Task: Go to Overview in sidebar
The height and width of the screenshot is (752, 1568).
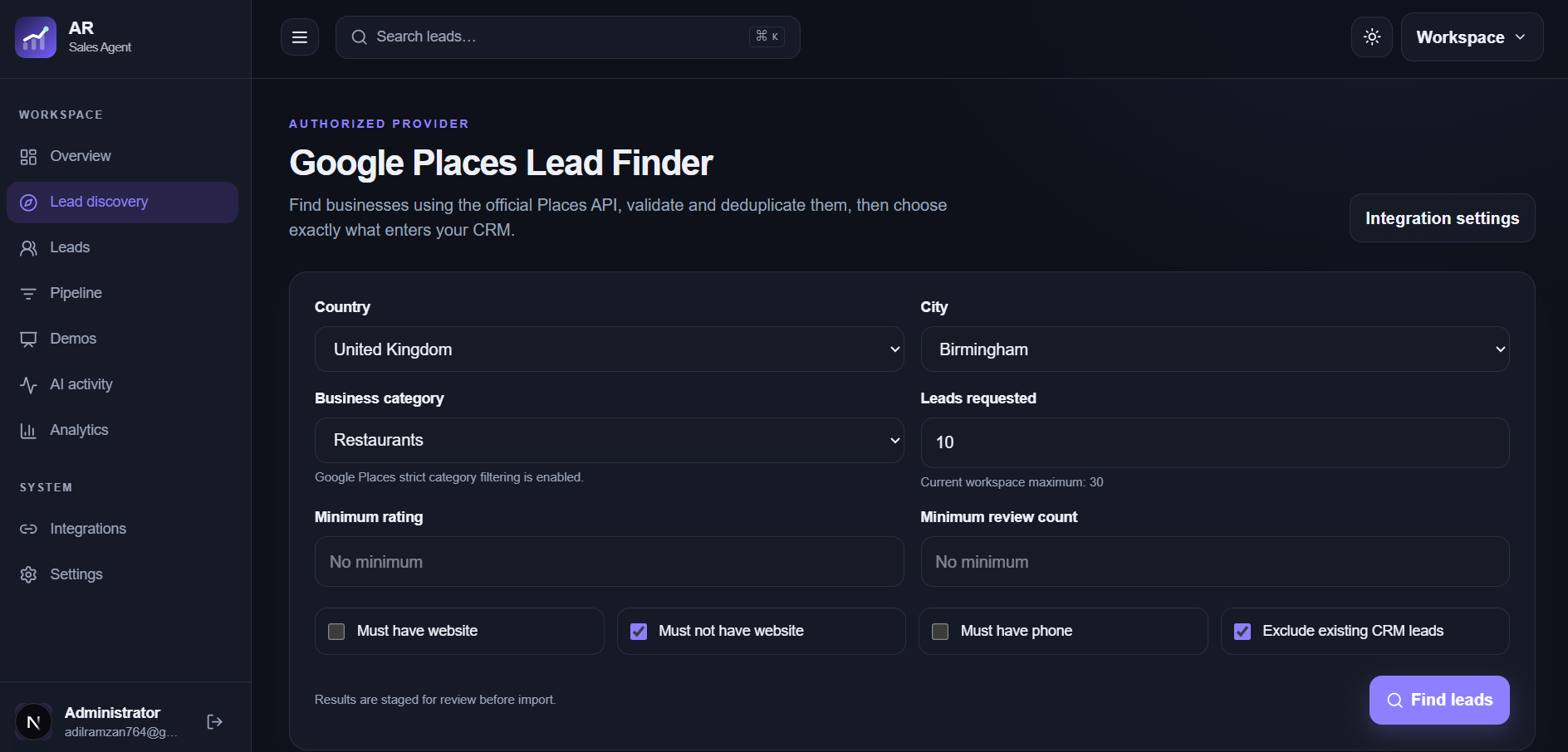Action: 122,157
